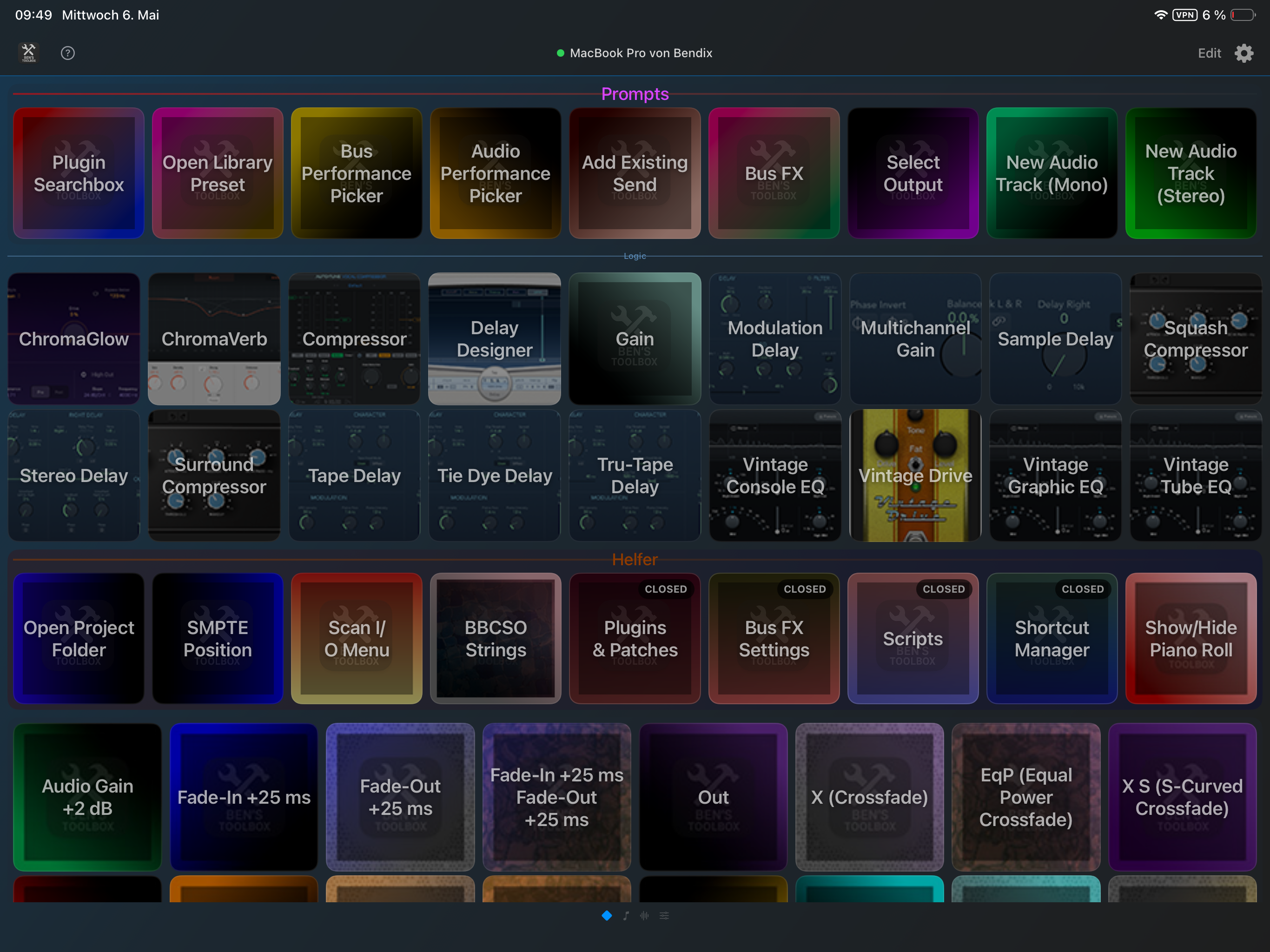Tap the SMPTE Position tile
The height and width of the screenshot is (952, 1270).
(x=218, y=638)
